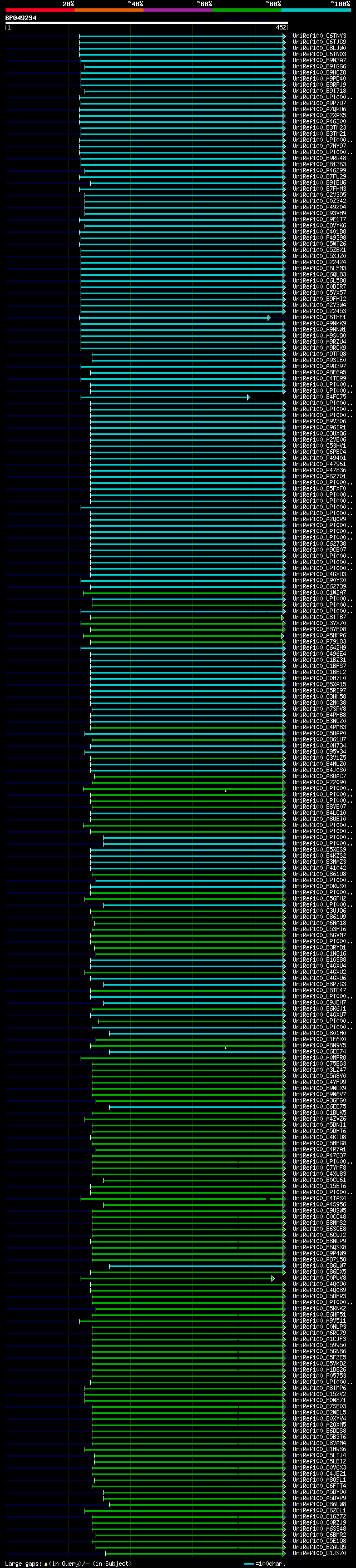Select hit label UniRef100_B3TM23
This screenshot has width=356, height=1568.
(319, 128)
